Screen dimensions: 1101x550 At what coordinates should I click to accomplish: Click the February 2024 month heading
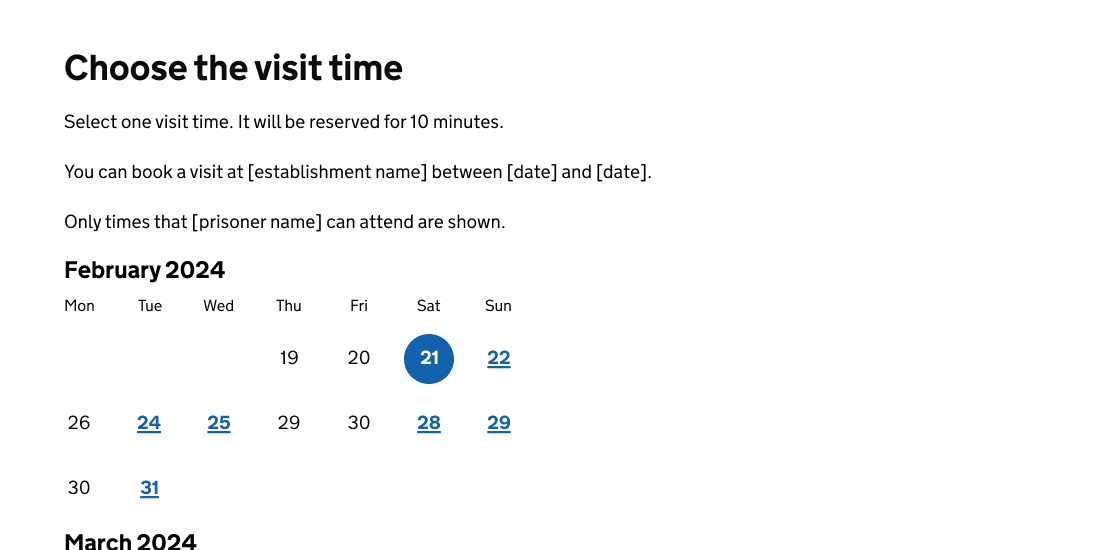tap(145, 270)
